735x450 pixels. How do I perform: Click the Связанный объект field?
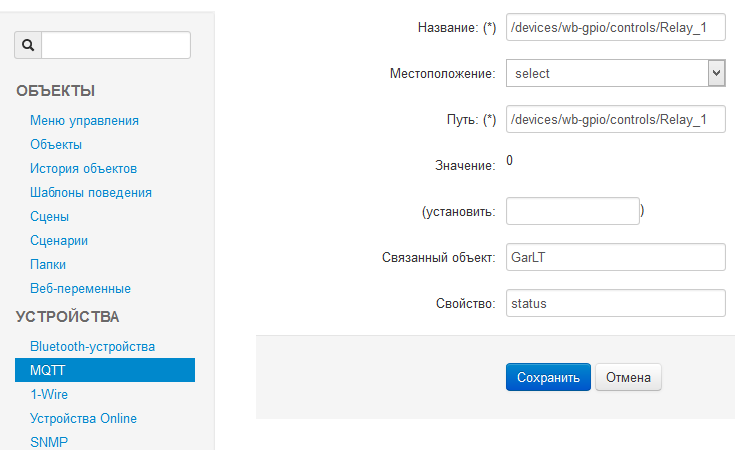click(615, 257)
